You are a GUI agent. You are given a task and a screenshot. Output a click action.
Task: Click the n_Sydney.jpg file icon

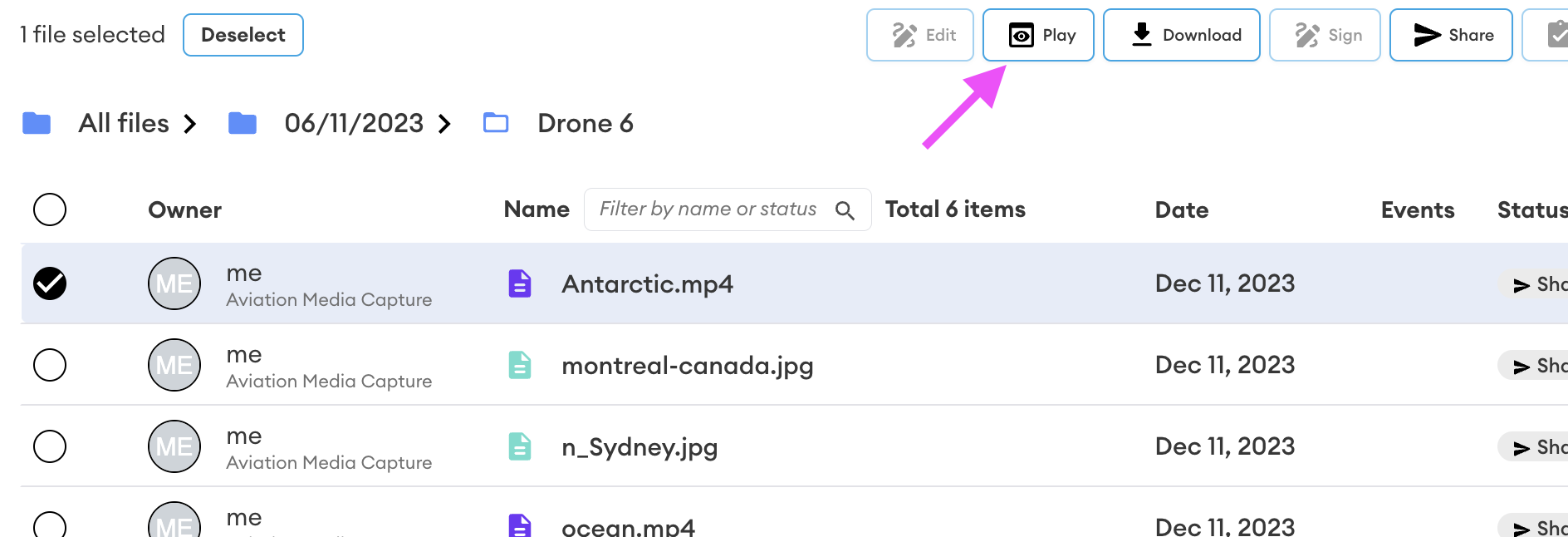tap(520, 446)
